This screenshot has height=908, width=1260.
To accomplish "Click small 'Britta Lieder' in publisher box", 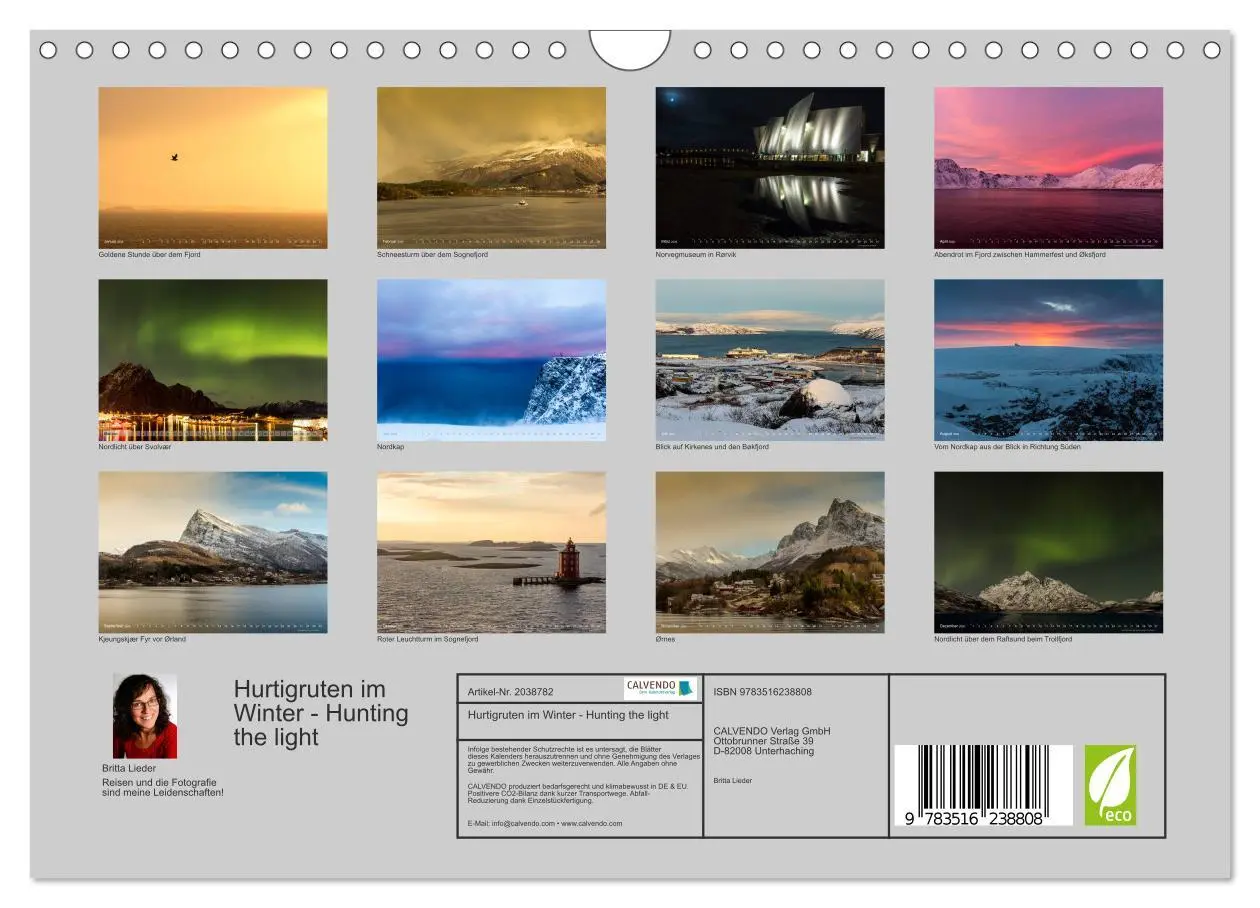I will 733,780.
